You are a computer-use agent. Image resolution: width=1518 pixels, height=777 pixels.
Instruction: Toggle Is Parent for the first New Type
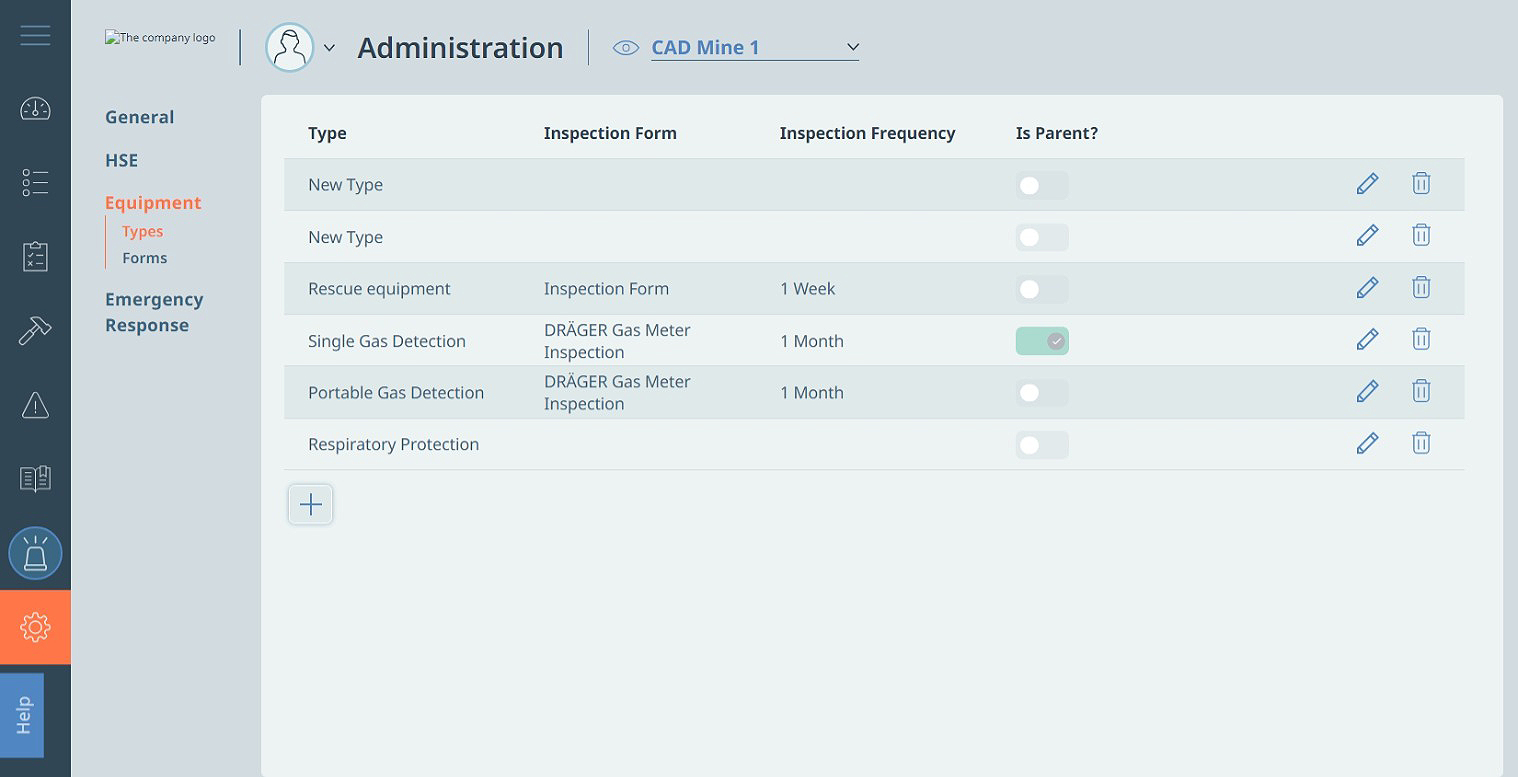pos(1042,185)
